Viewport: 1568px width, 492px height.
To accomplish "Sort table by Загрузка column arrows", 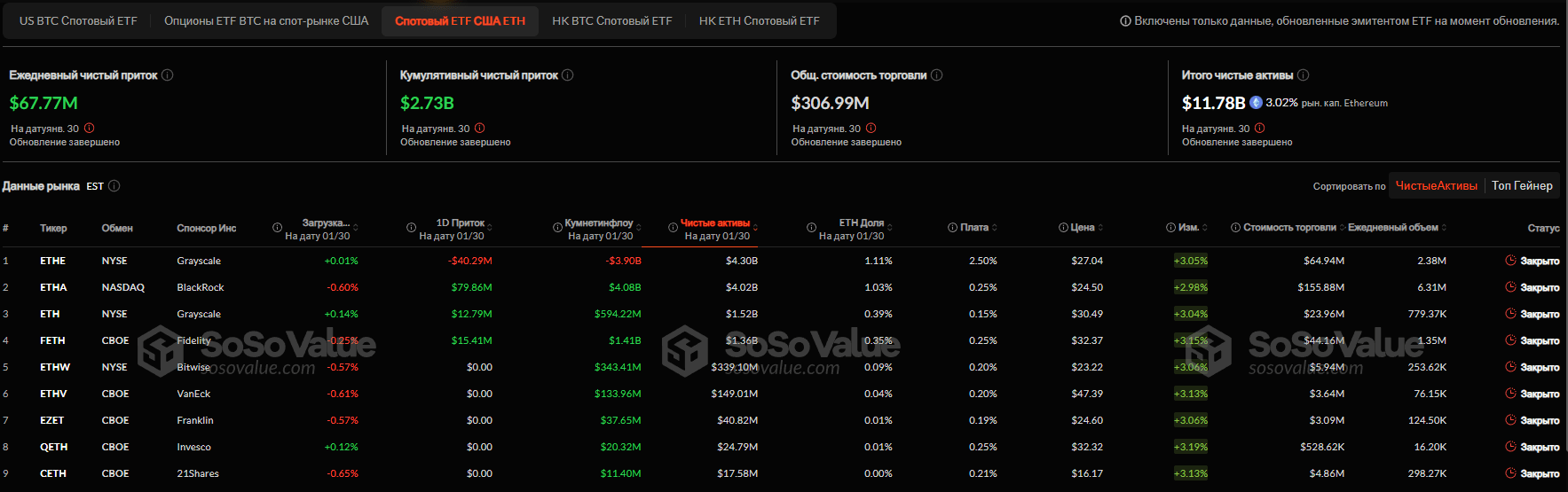I will pyautogui.click(x=356, y=228).
